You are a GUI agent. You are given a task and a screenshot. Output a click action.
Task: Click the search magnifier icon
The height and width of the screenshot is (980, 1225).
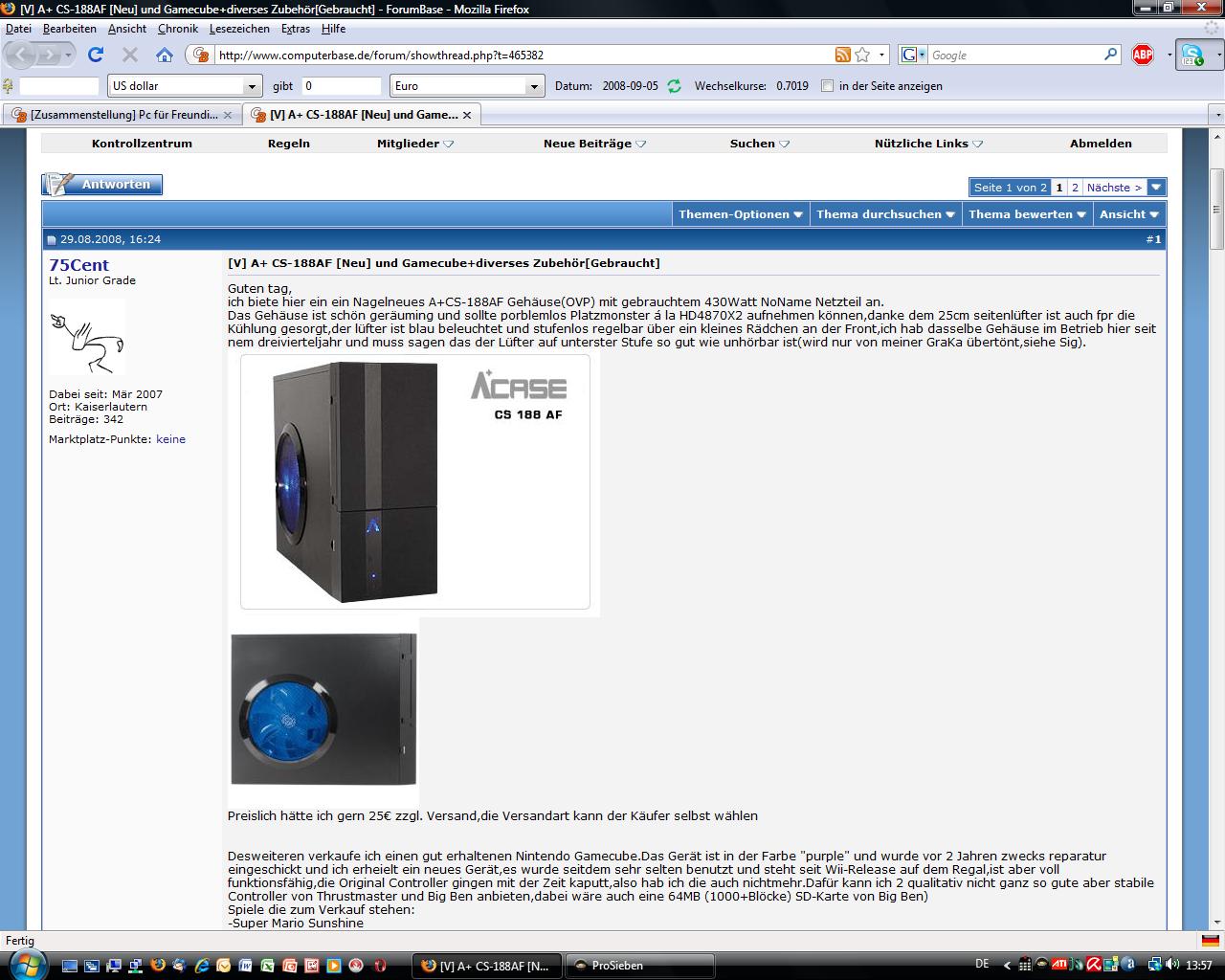[x=1110, y=55]
